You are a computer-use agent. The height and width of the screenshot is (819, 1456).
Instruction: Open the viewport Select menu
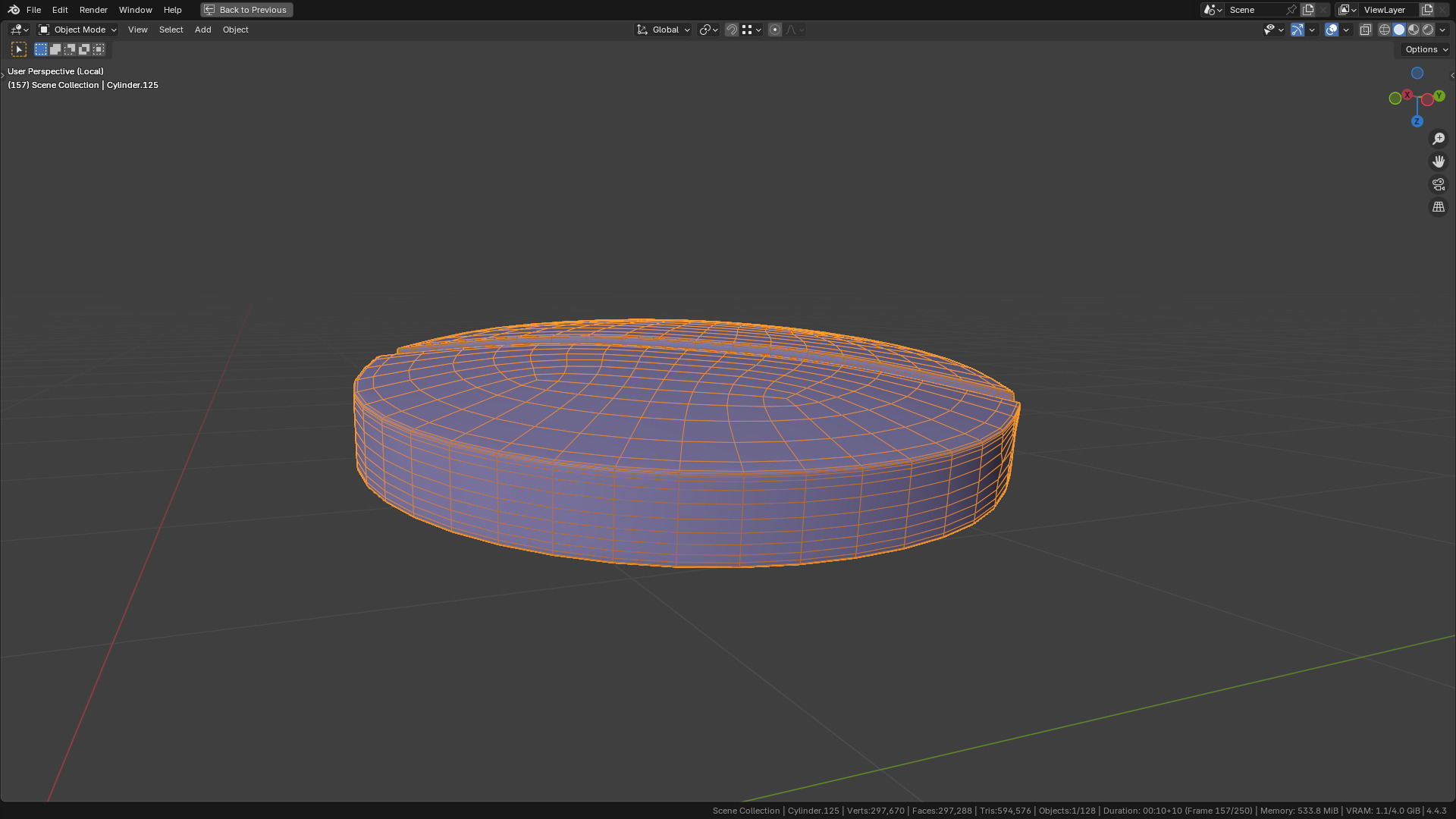click(171, 30)
